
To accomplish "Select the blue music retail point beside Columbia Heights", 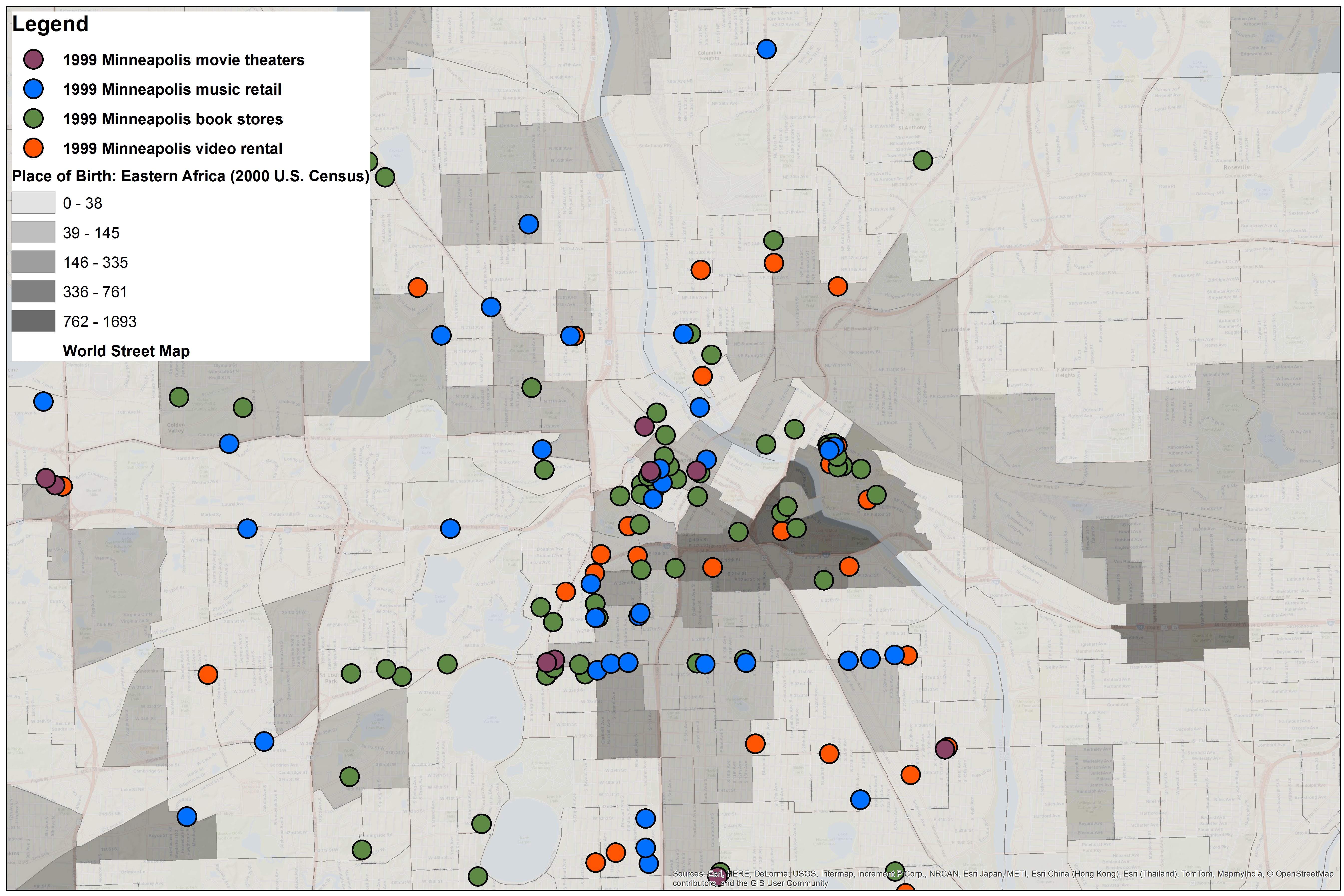I will click(x=766, y=49).
